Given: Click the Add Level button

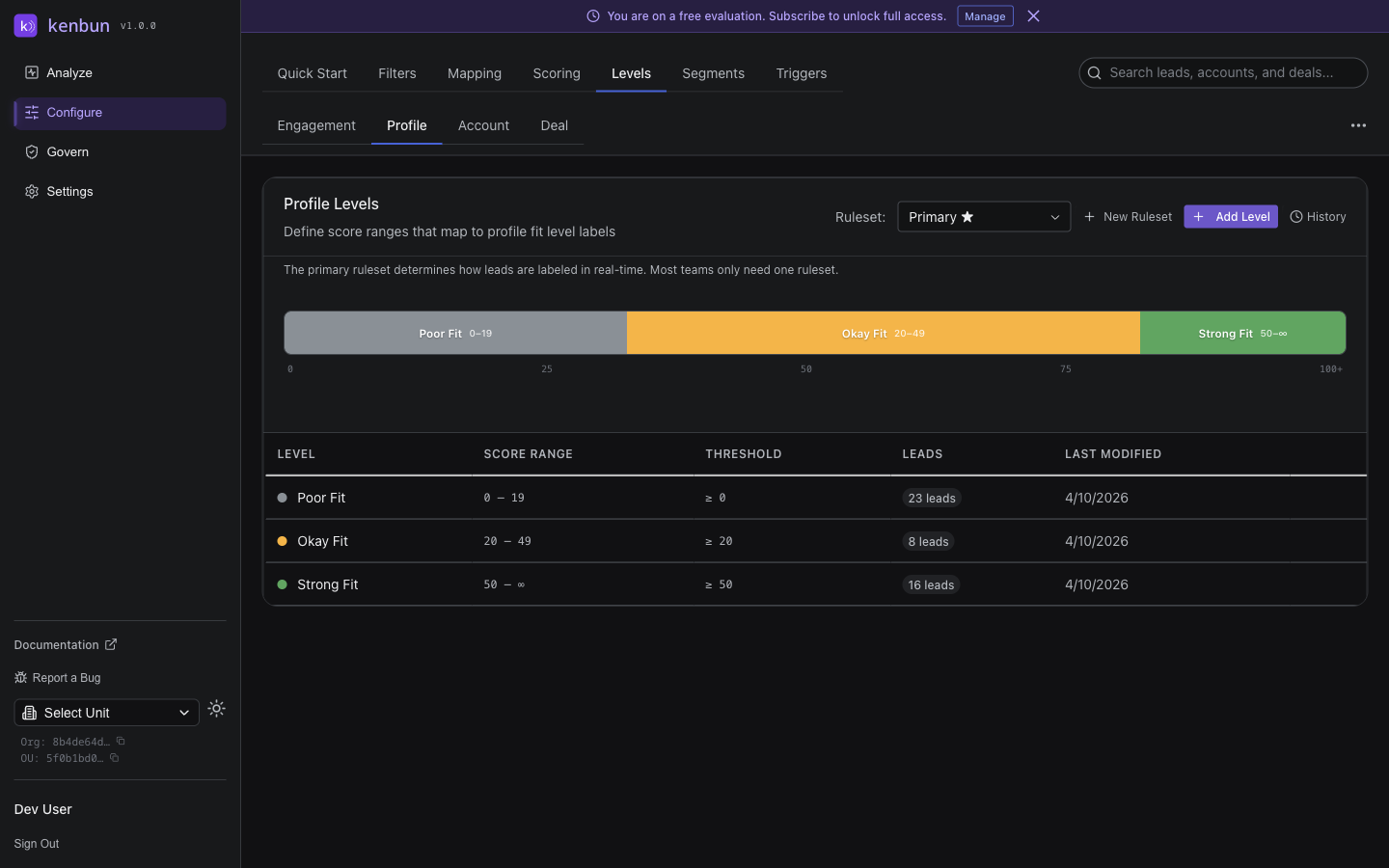Looking at the screenshot, I should pos(1231,217).
